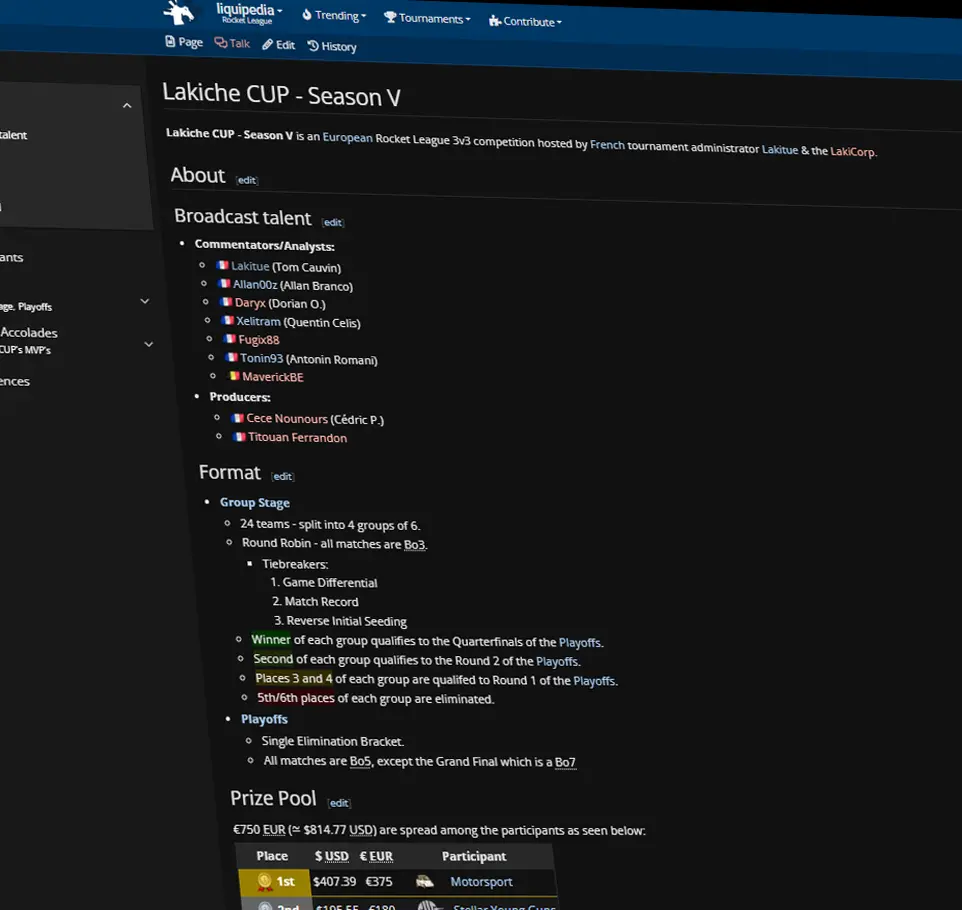Open the Motorsport team link
This screenshot has width=962, height=910.
tap(481, 882)
